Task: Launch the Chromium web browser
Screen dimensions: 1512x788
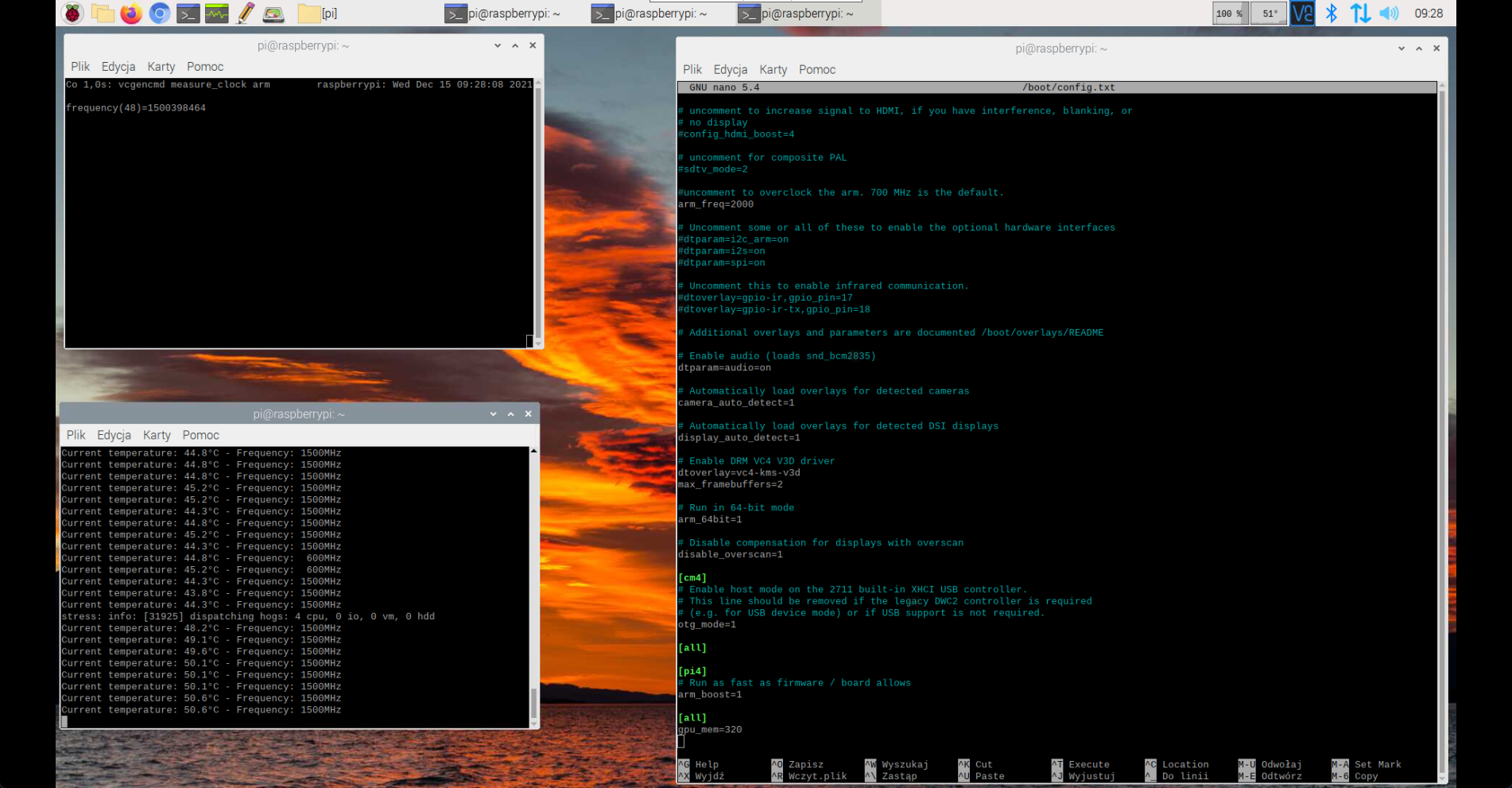Action: pyautogui.click(x=160, y=13)
